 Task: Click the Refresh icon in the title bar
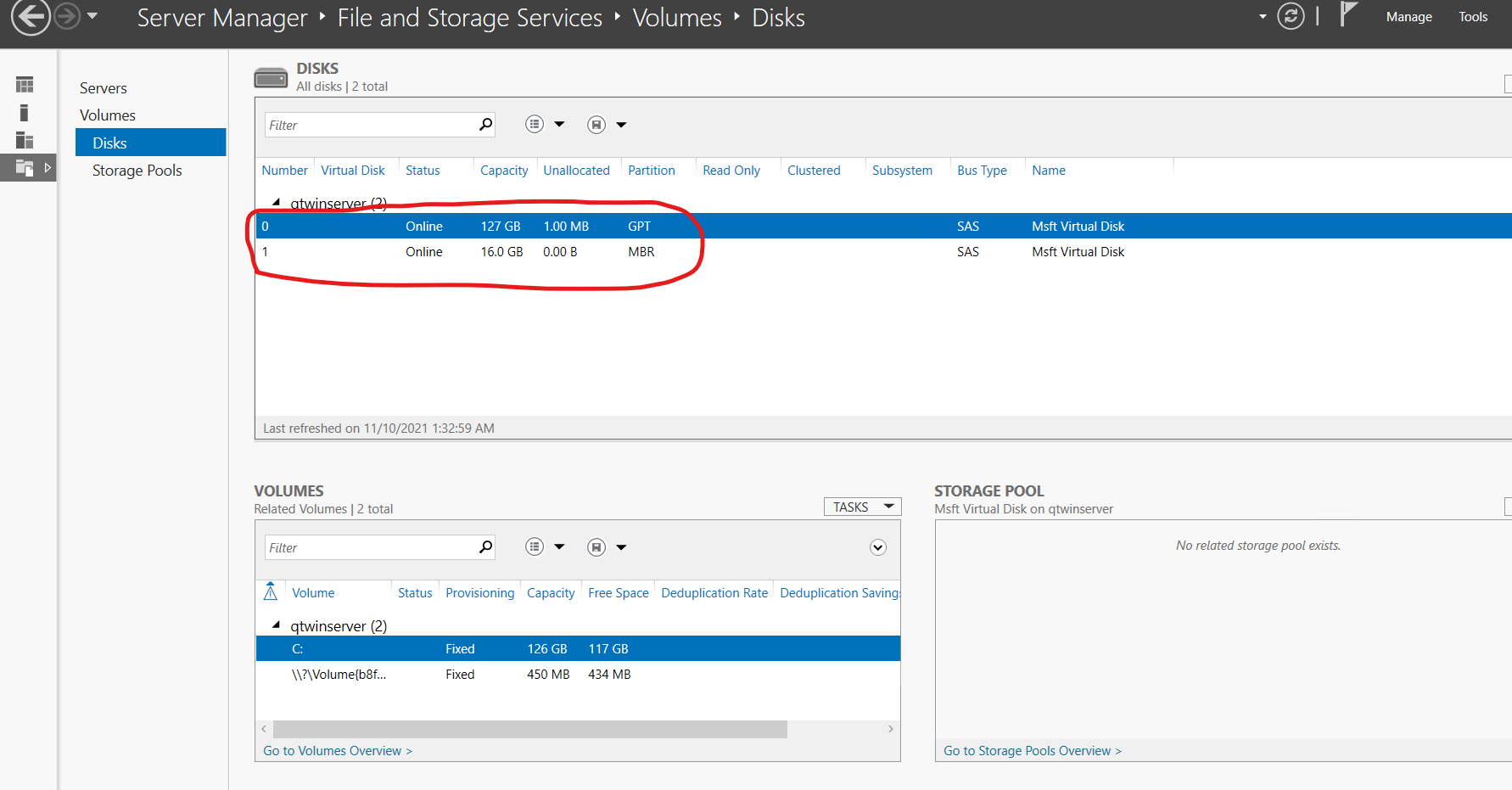tap(1291, 16)
